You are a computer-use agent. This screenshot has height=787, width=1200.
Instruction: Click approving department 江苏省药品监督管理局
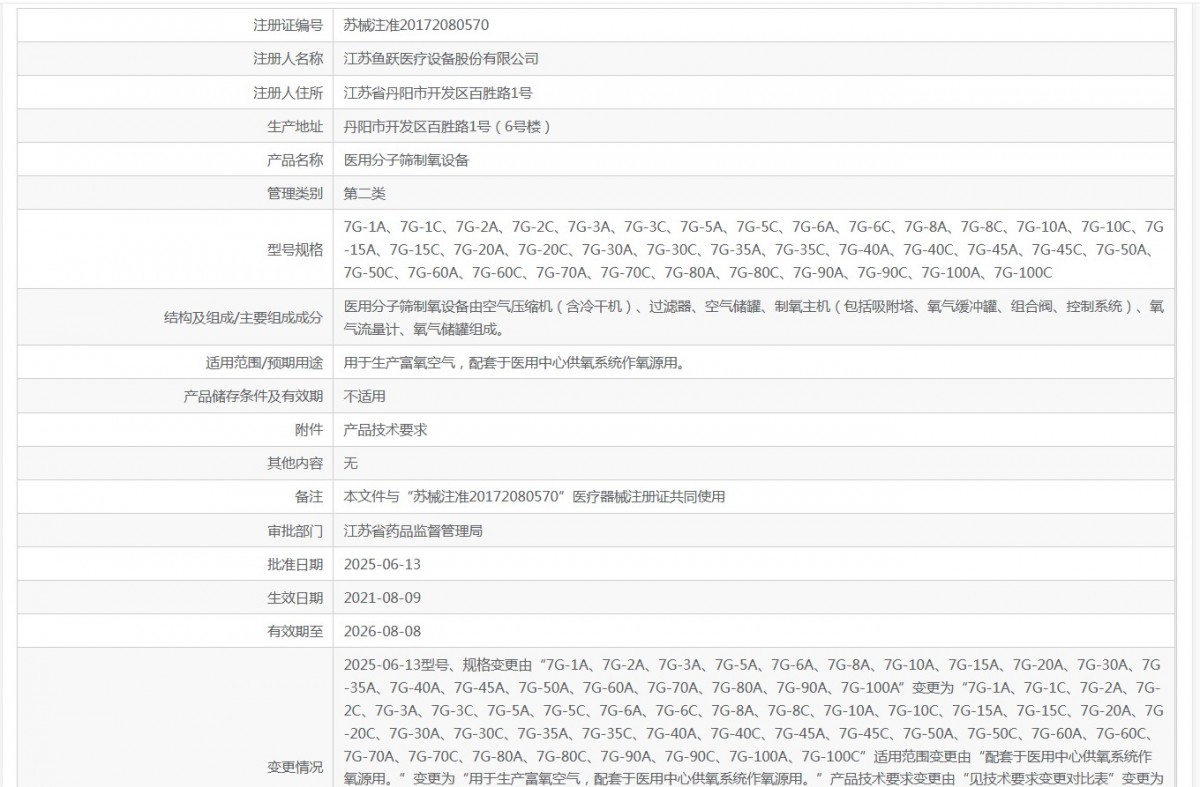point(413,531)
